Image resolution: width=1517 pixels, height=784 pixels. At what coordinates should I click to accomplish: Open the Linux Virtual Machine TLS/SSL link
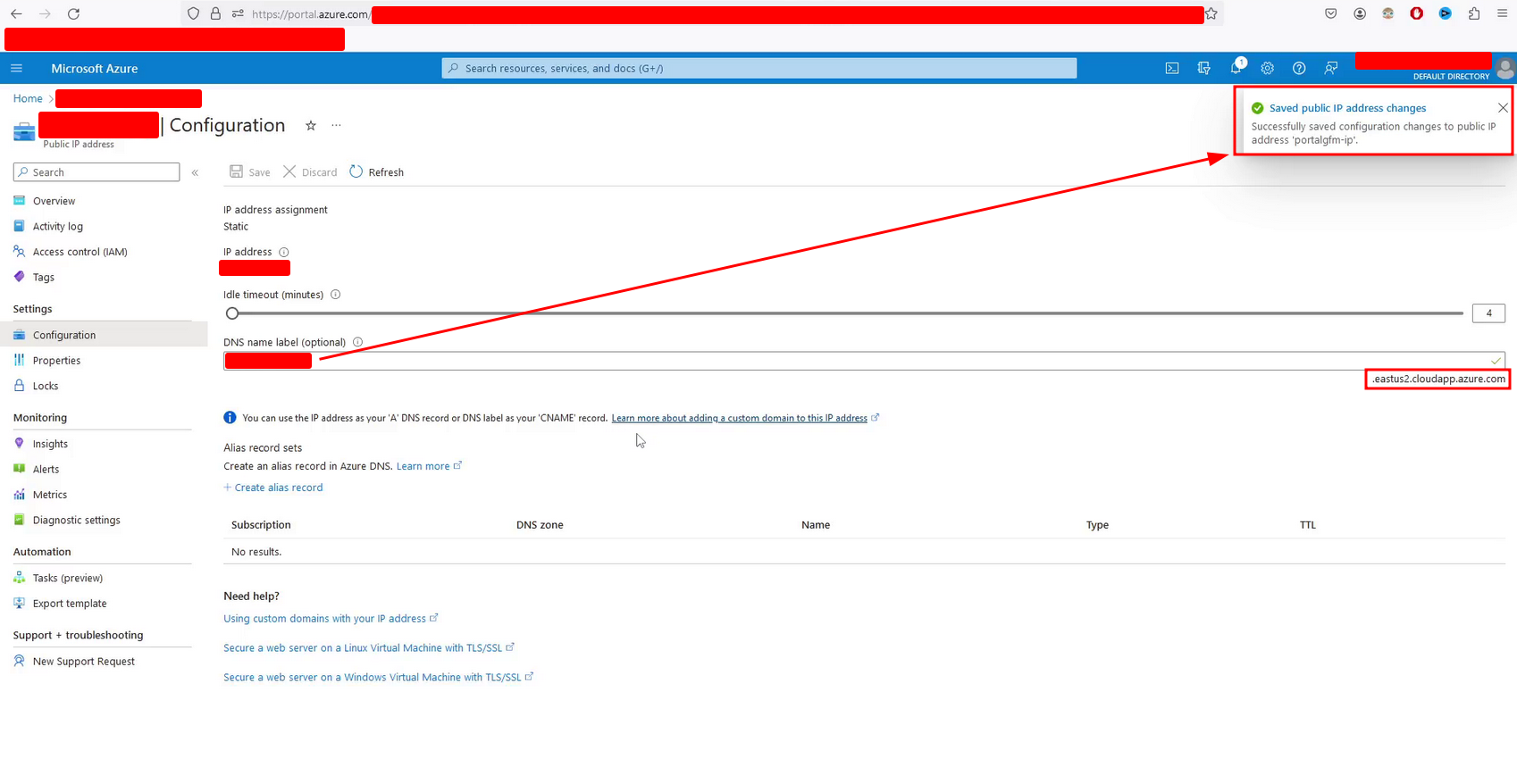coord(363,648)
